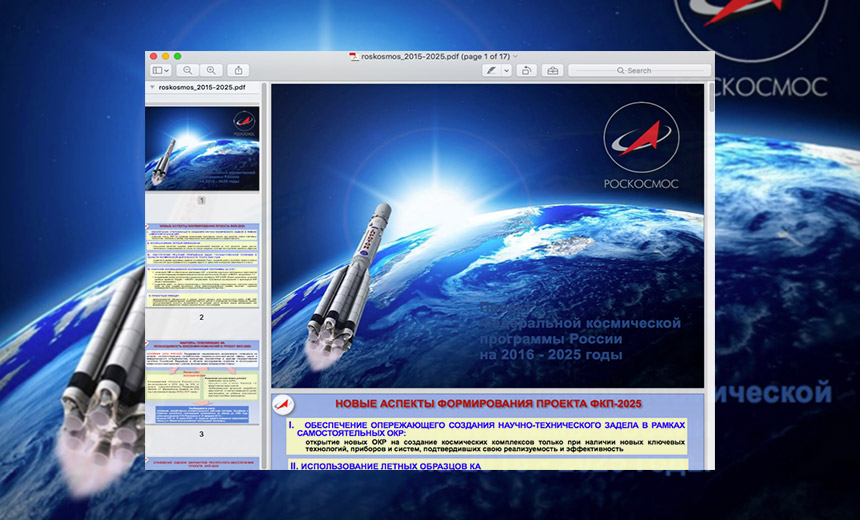The width and height of the screenshot is (860, 520).
Task: Click the sidebar thumbnail scrollbar
Action: point(264,276)
